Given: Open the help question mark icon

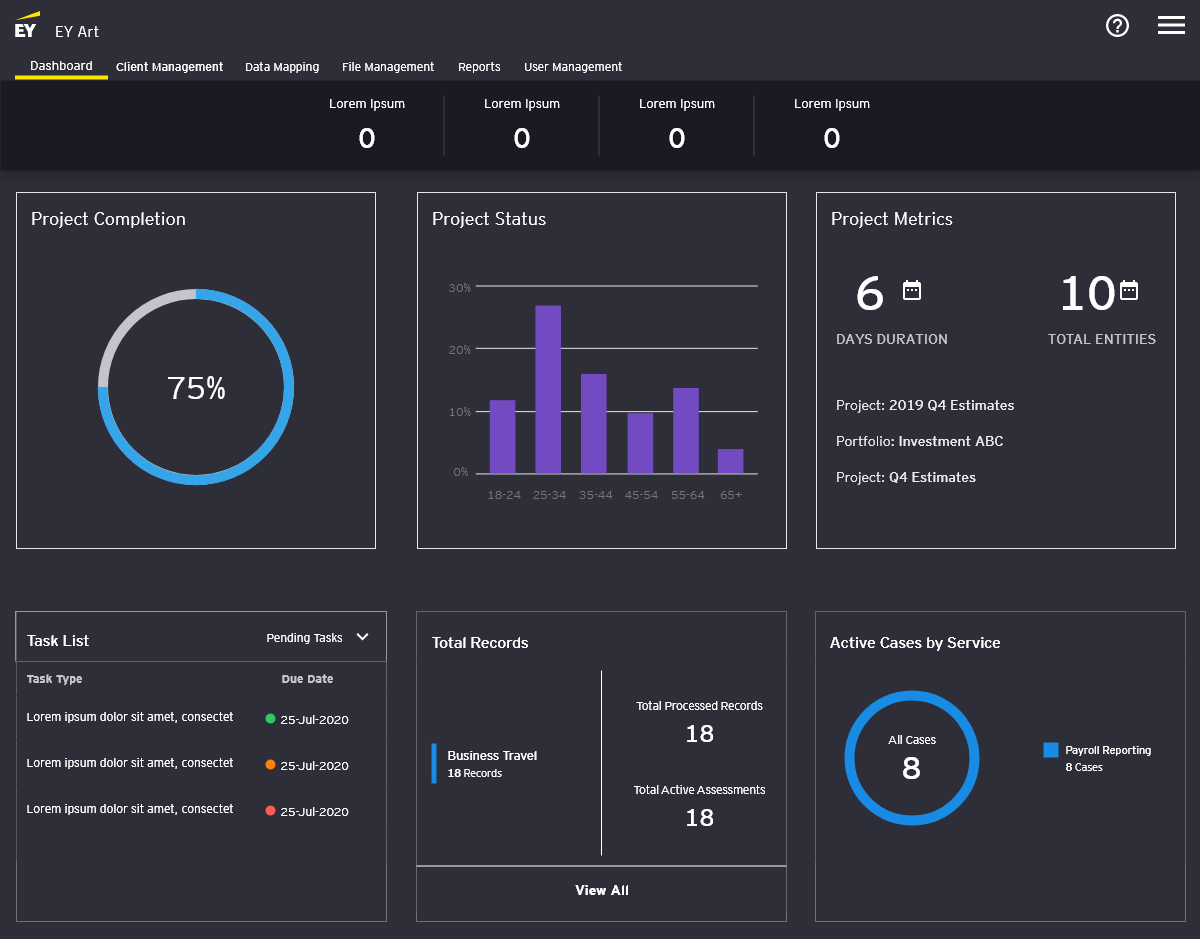Looking at the screenshot, I should [x=1117, y=26].
